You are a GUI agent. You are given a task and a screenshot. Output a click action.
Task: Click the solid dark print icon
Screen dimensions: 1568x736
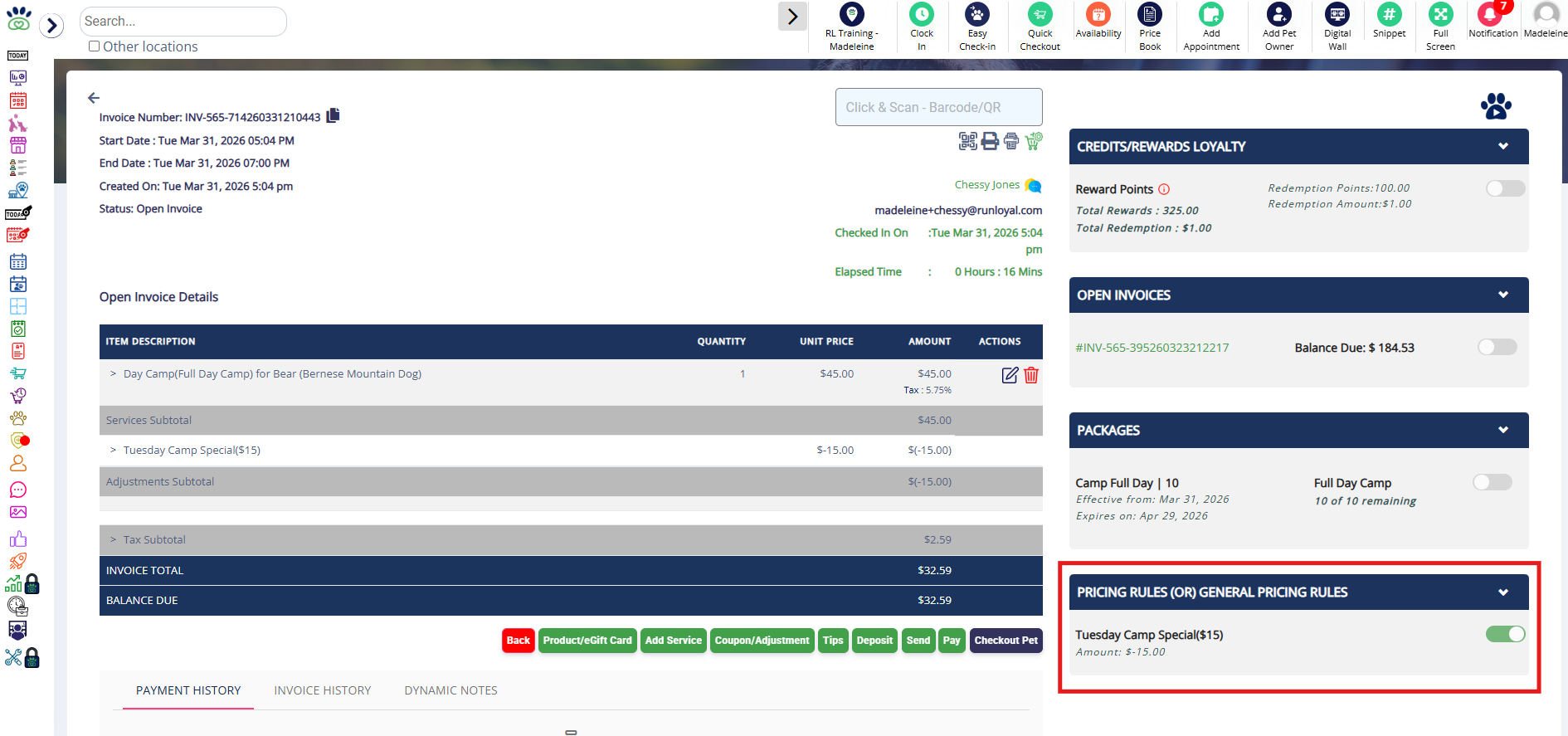(x=990, y=141)
